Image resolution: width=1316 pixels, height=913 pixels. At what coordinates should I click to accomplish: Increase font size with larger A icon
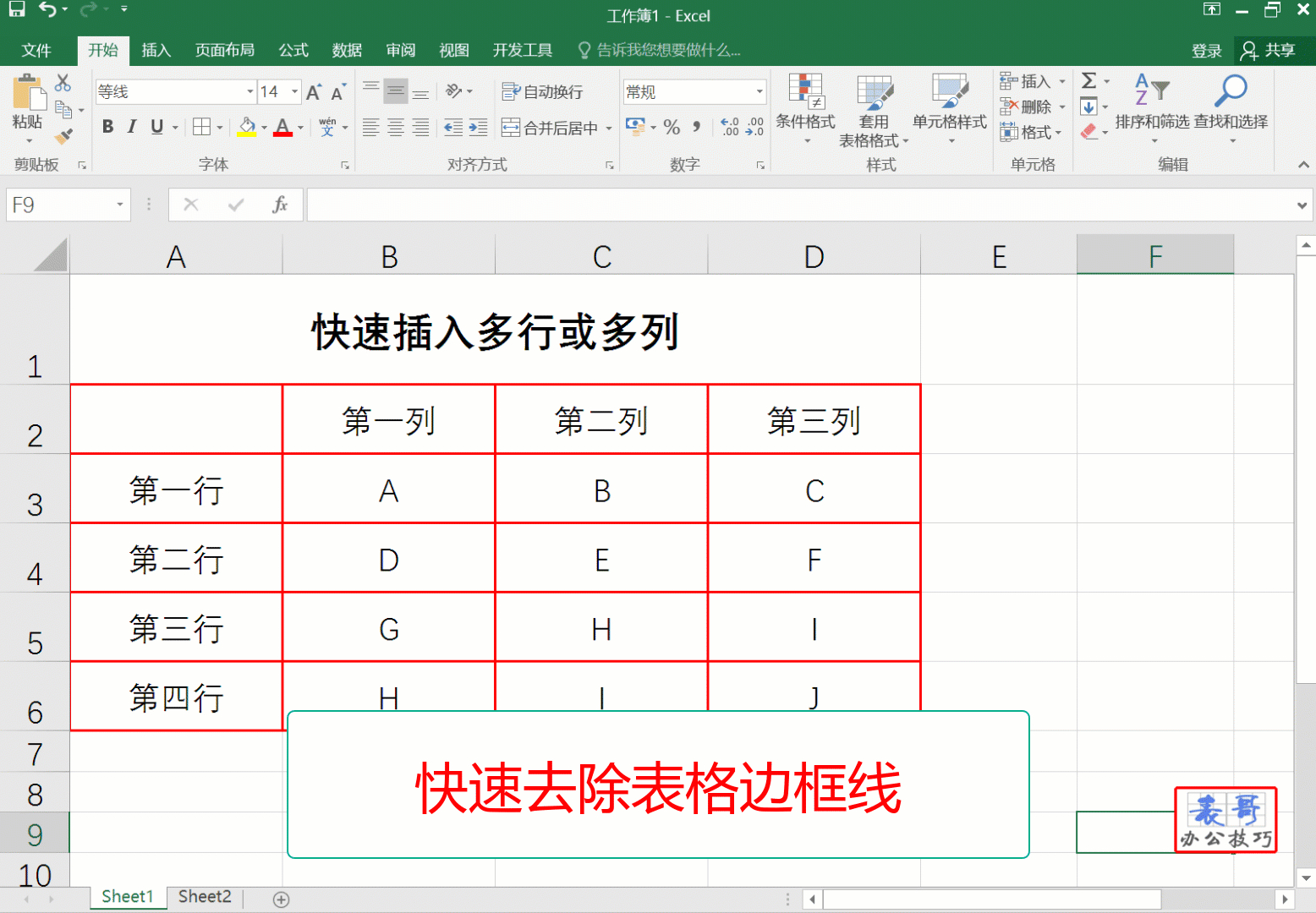point(314,92)
